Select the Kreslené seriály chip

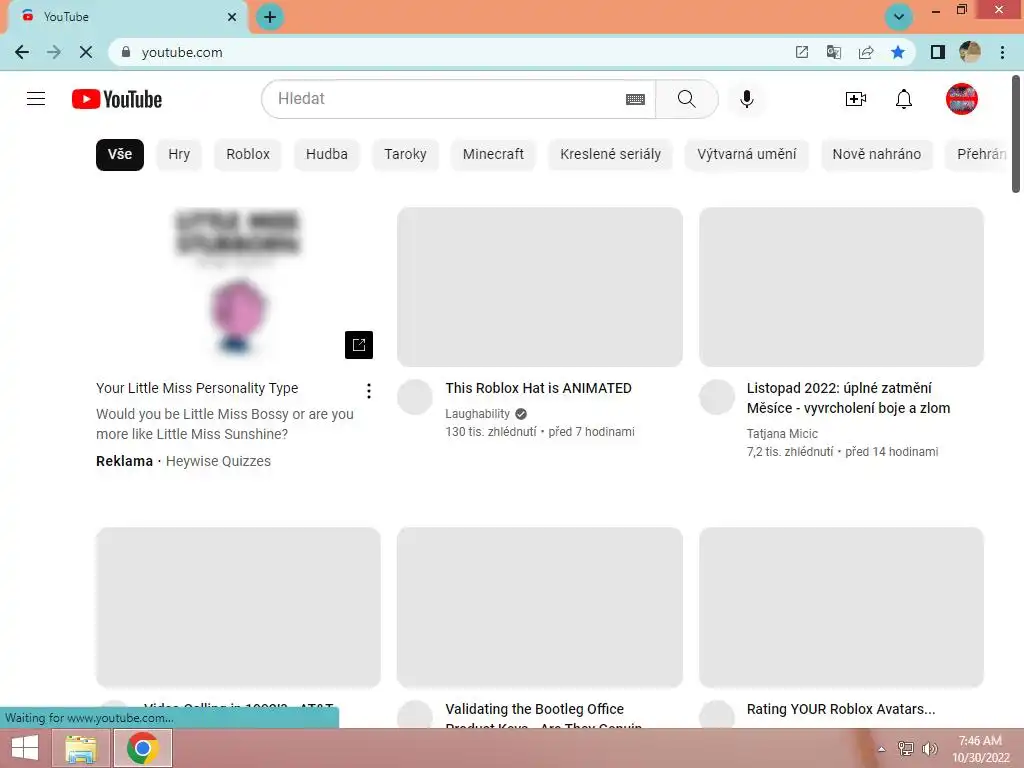click(x=610, y=155)
